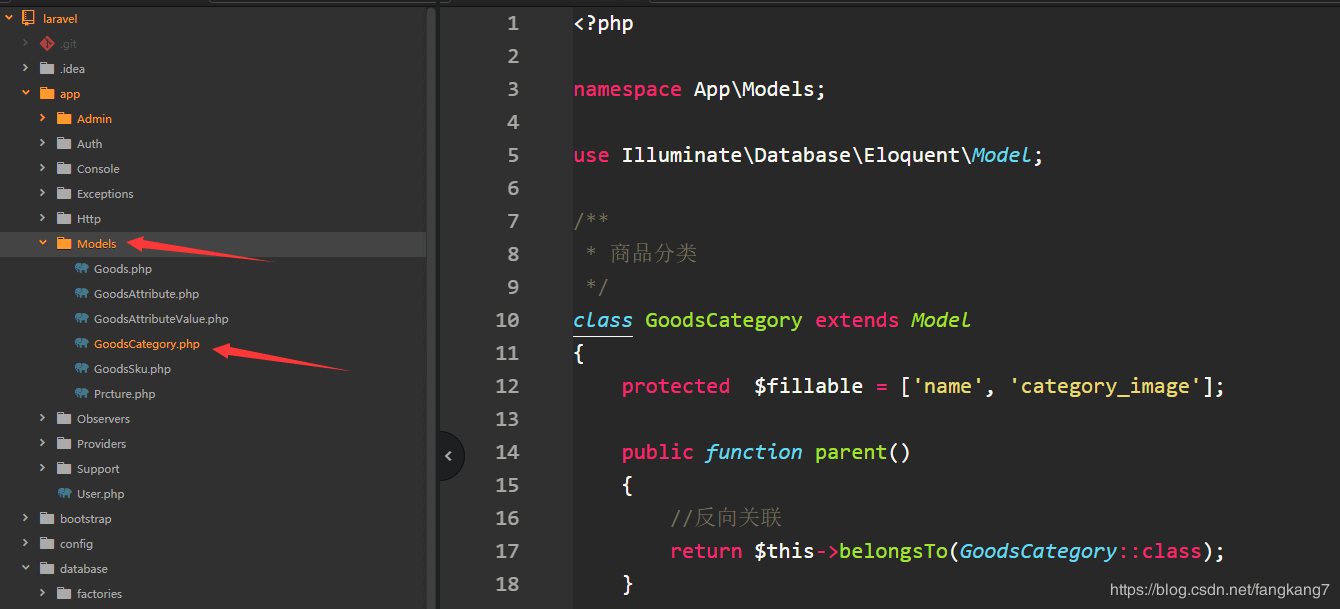Viewport: 1340px width, 609px height.
Task: Click the orange Models folder icon
Action: click(x=64, y=243)
